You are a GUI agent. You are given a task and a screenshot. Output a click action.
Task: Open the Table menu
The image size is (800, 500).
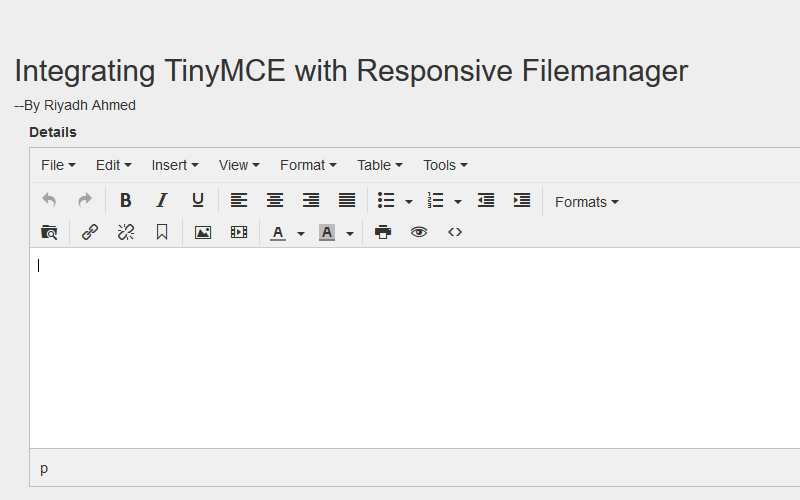coord(380,165)
